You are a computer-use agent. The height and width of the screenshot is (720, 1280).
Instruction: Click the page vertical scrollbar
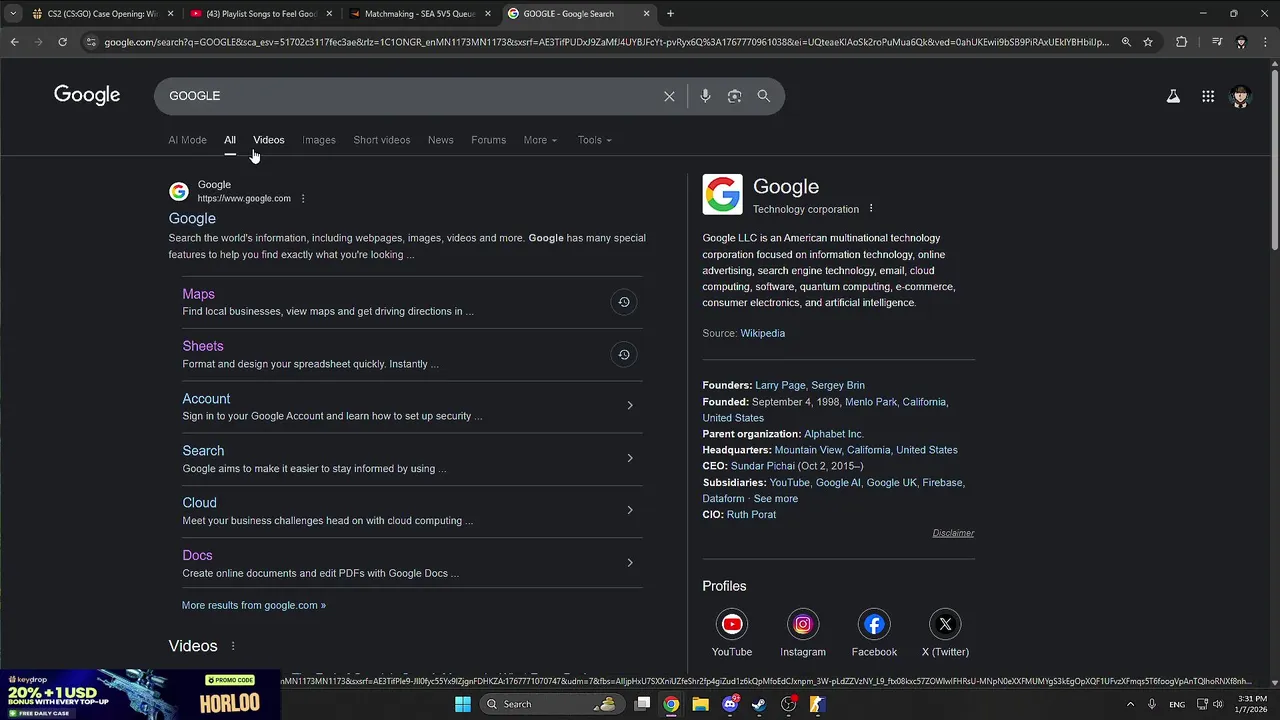click(x=1274, y=160)
